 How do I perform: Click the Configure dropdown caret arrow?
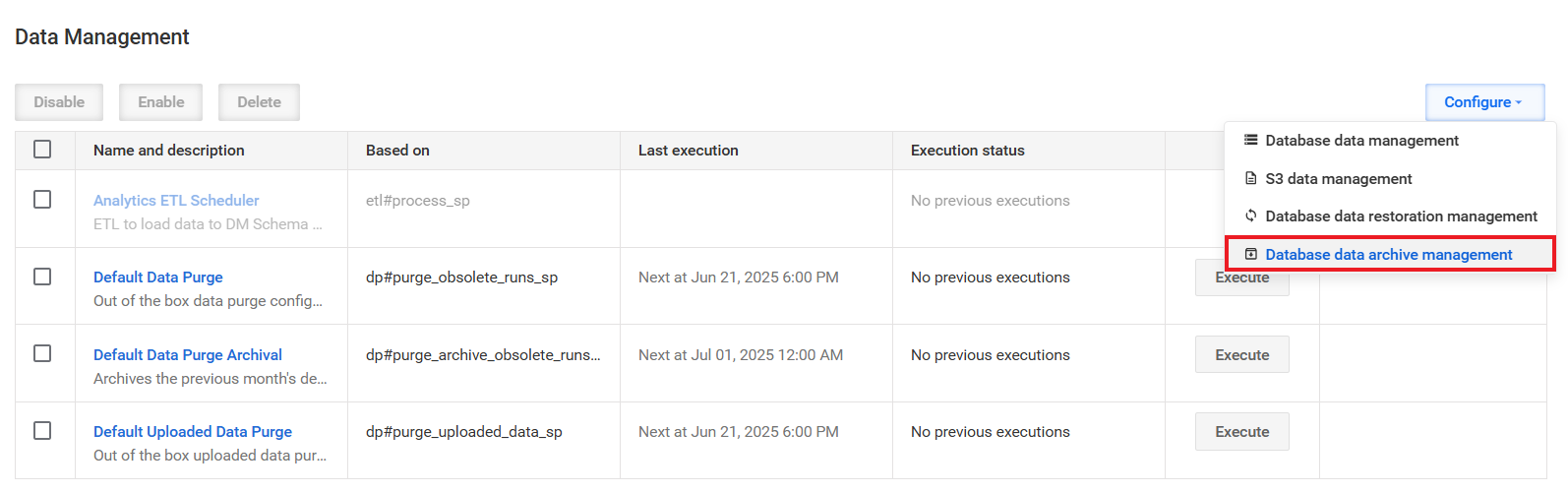1518,103
